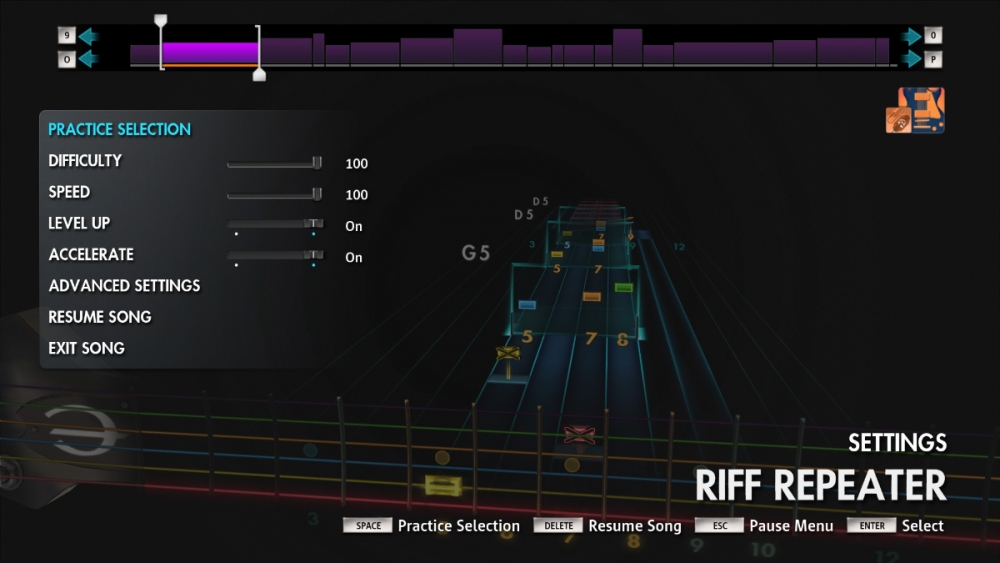Click the bottom-left arrow beside the O key

coord(88,59)
